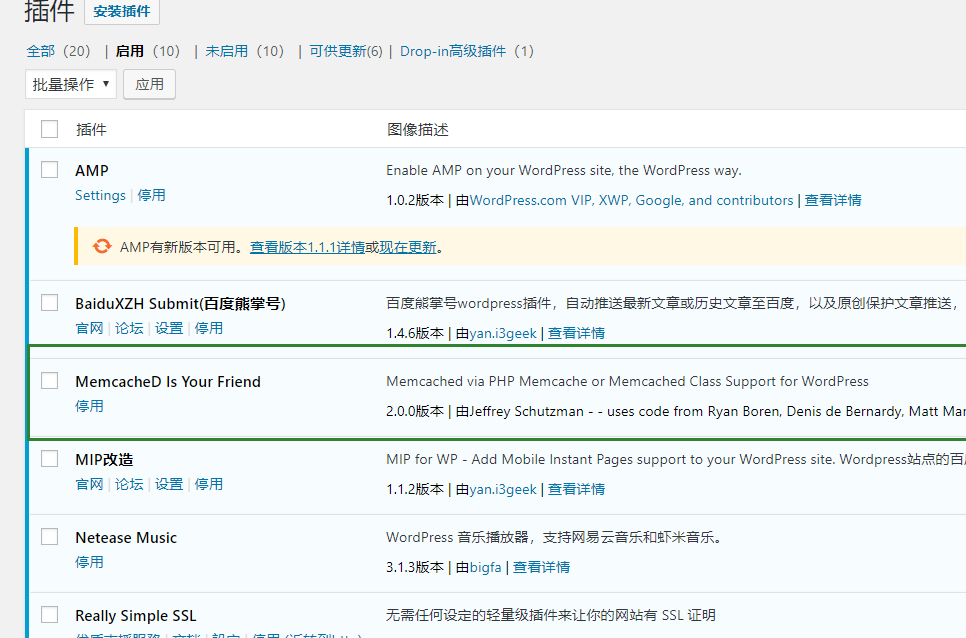This screenshot has width=966, height=638.
Task: Open MIP改造 论坛 link
Action: 129,484
